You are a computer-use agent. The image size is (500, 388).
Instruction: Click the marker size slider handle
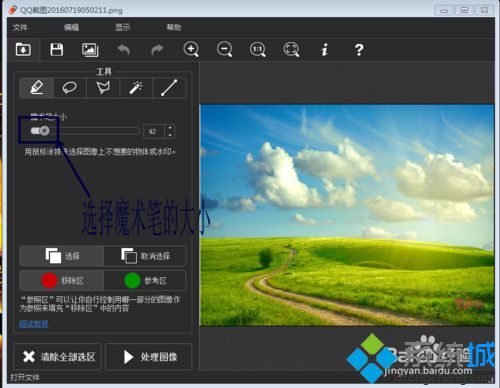click(x=40, y=131)
